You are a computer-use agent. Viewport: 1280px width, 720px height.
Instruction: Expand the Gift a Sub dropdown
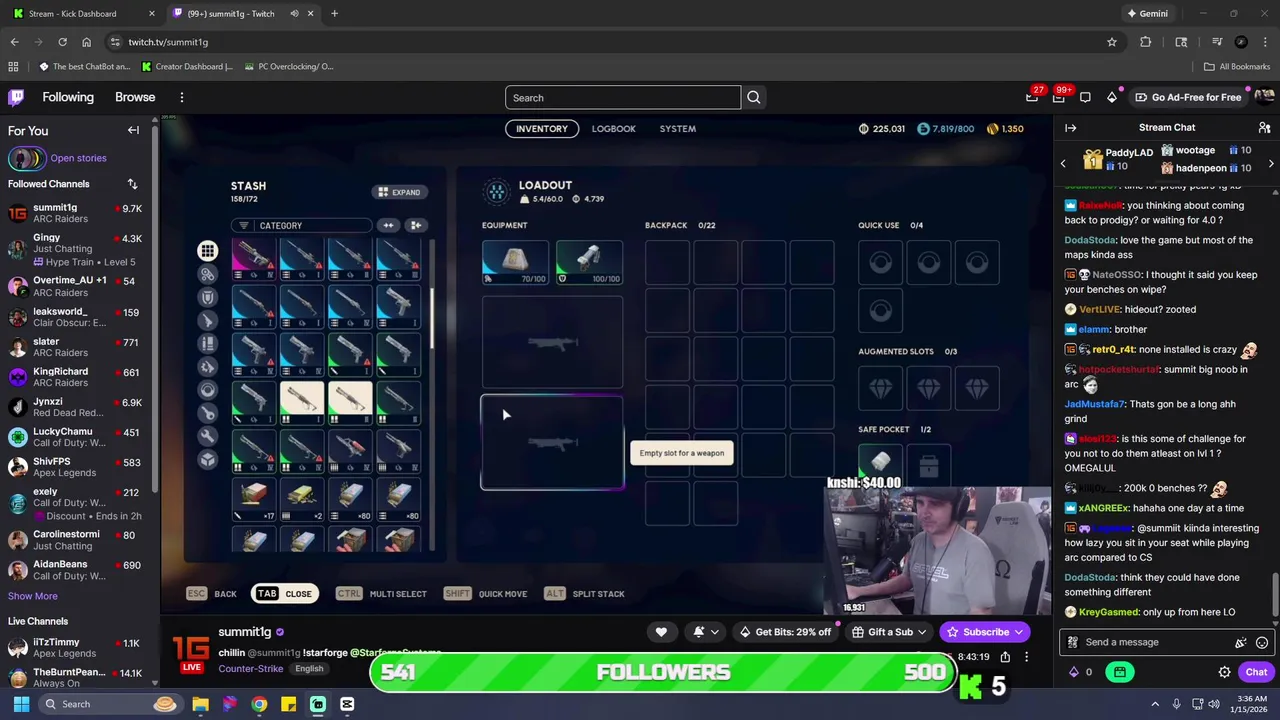tap(889, 632)
